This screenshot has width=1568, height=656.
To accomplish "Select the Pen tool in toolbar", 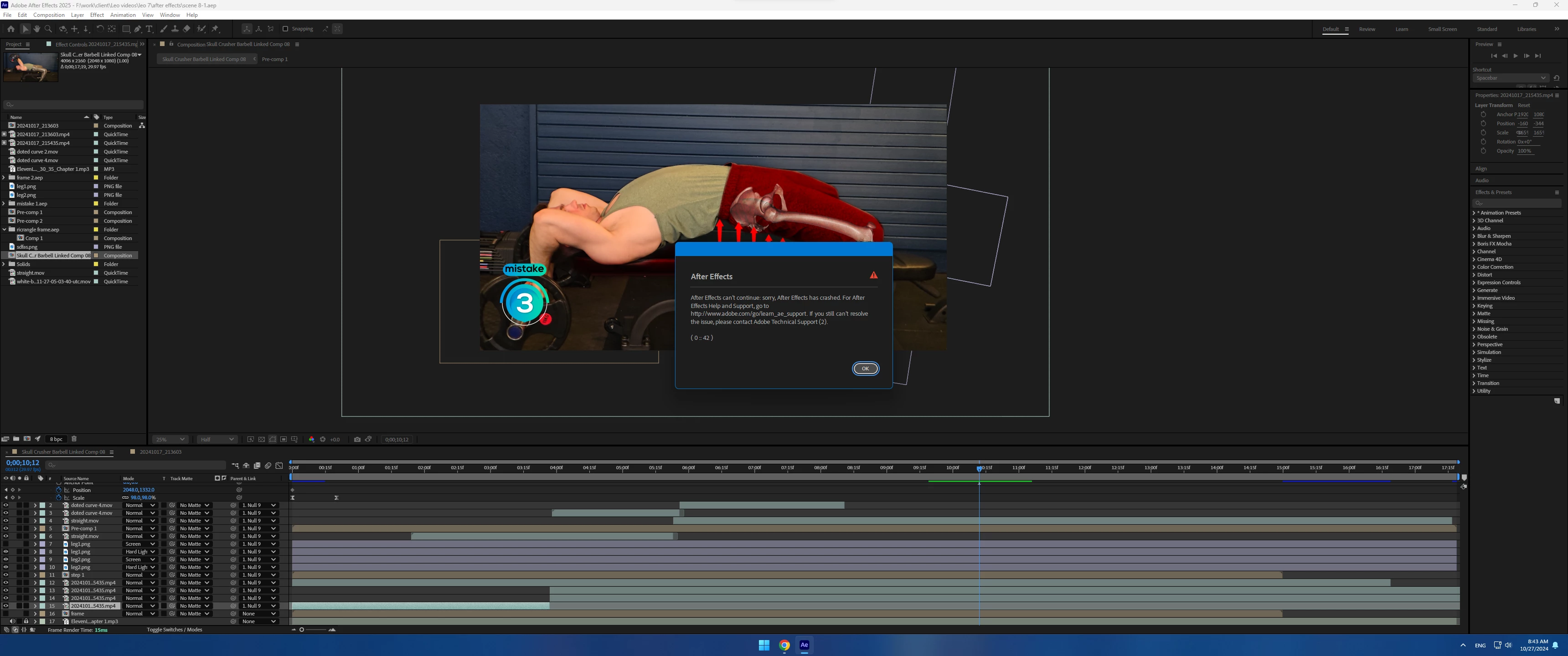I will pos(138,29).
